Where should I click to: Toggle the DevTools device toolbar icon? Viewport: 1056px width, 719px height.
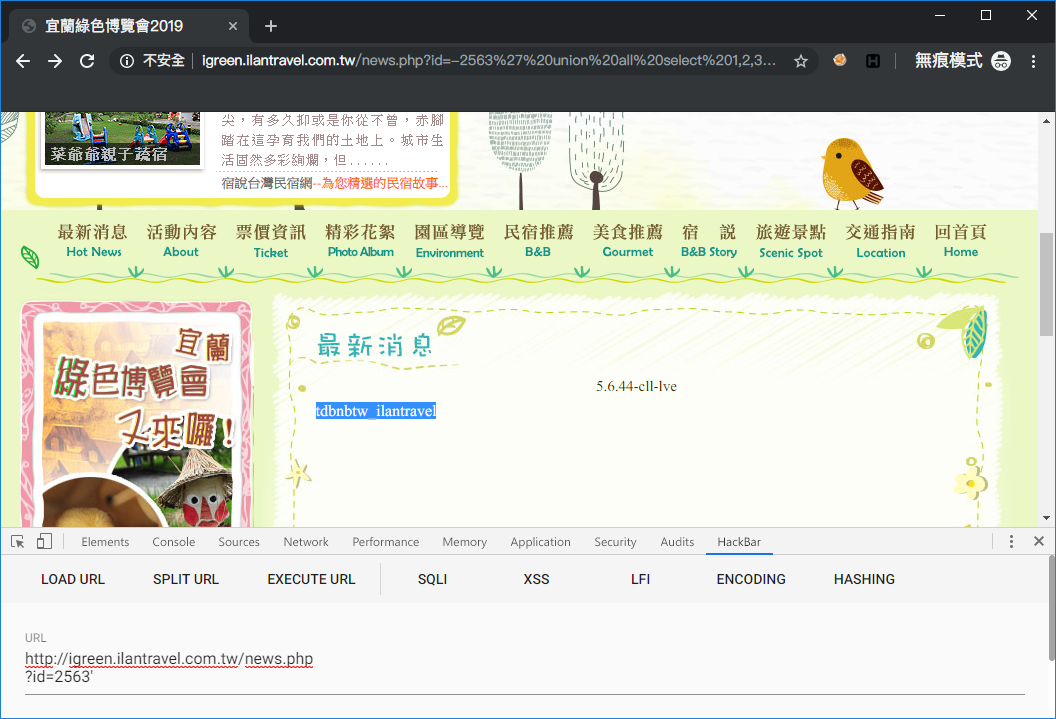[x=44, y=542]
